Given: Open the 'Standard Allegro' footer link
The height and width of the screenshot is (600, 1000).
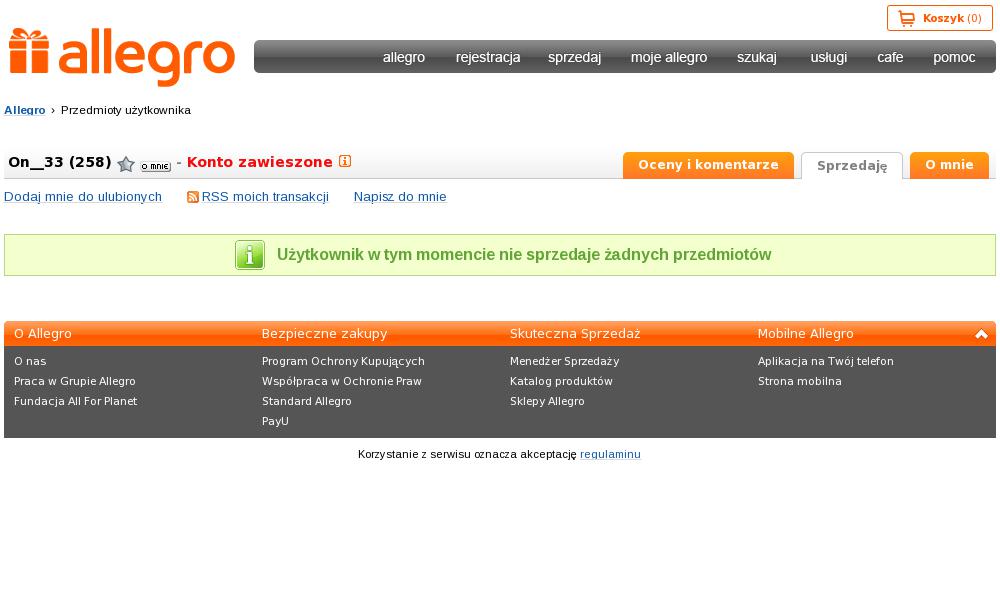Looking at the screenshot, I should pos(307,402).
